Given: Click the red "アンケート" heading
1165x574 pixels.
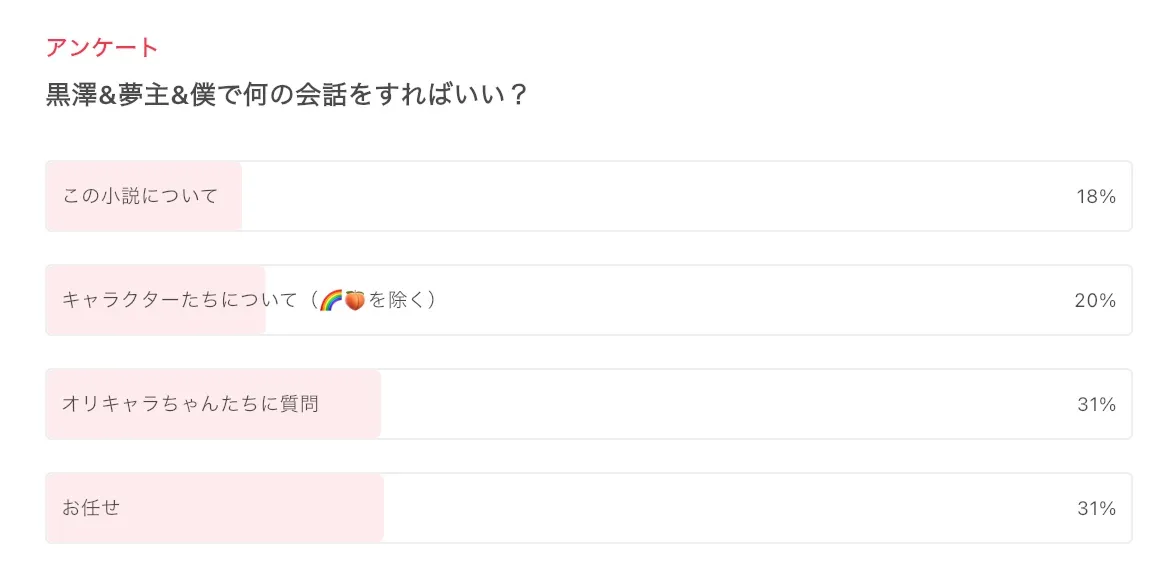Looking at the screenshot, I should 102,47.
